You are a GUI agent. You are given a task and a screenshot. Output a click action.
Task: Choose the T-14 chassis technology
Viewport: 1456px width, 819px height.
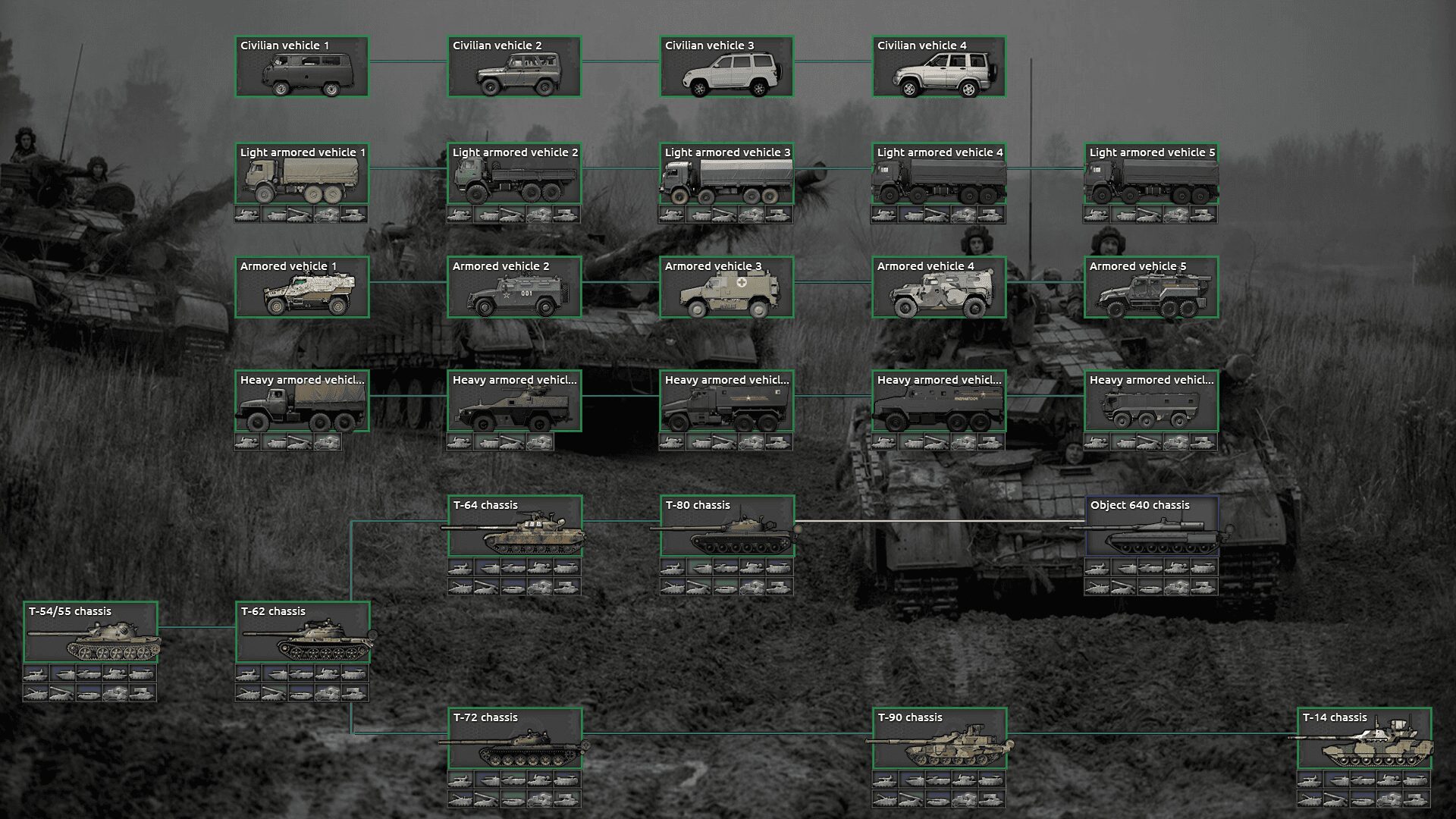point(1364,738)
